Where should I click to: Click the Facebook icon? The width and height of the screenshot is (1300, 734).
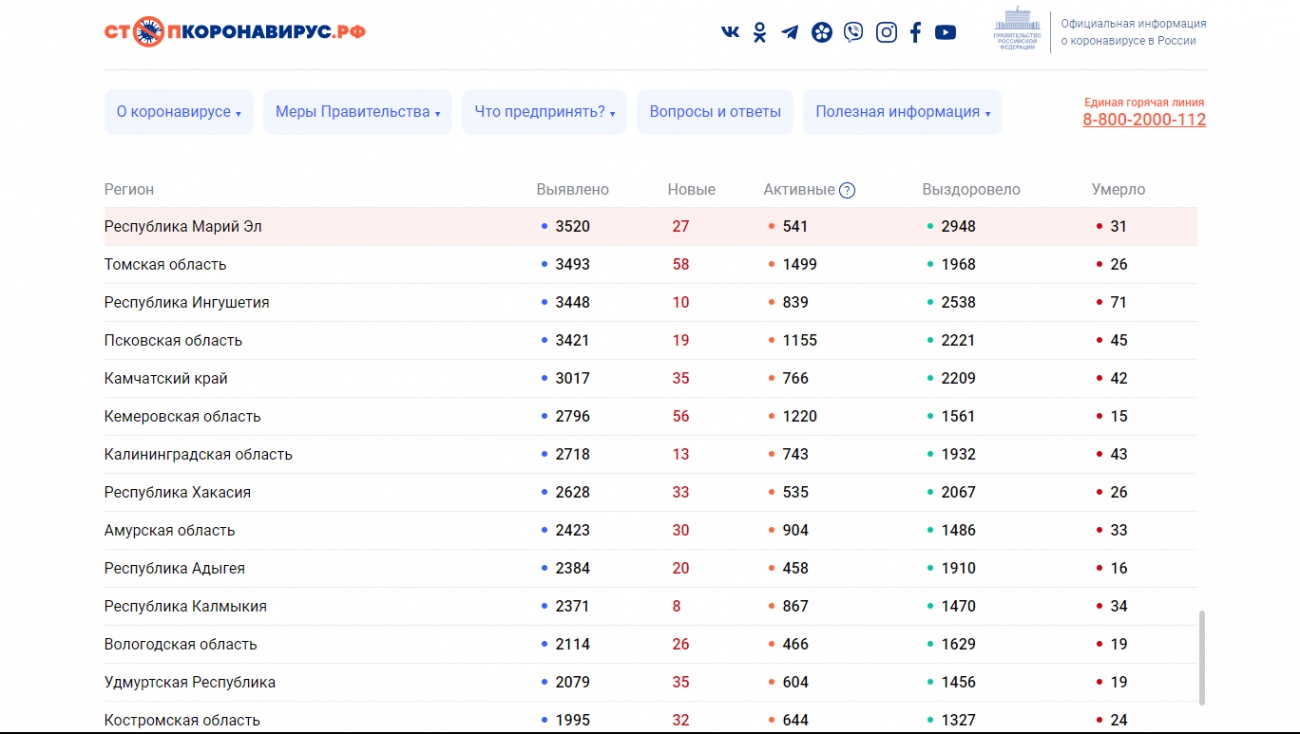tap(915, 32)
